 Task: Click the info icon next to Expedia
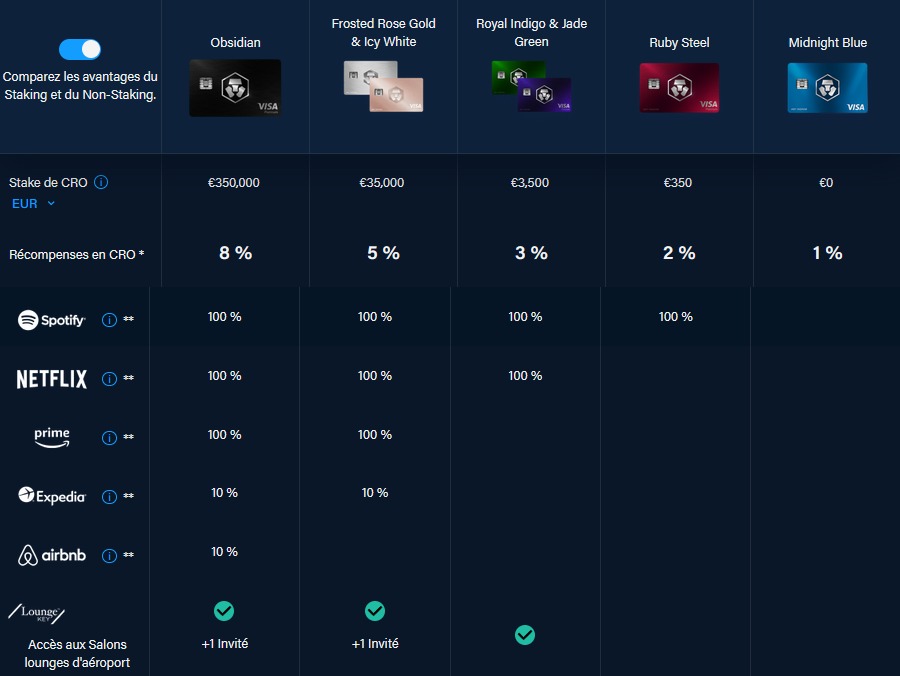point(108,496)
